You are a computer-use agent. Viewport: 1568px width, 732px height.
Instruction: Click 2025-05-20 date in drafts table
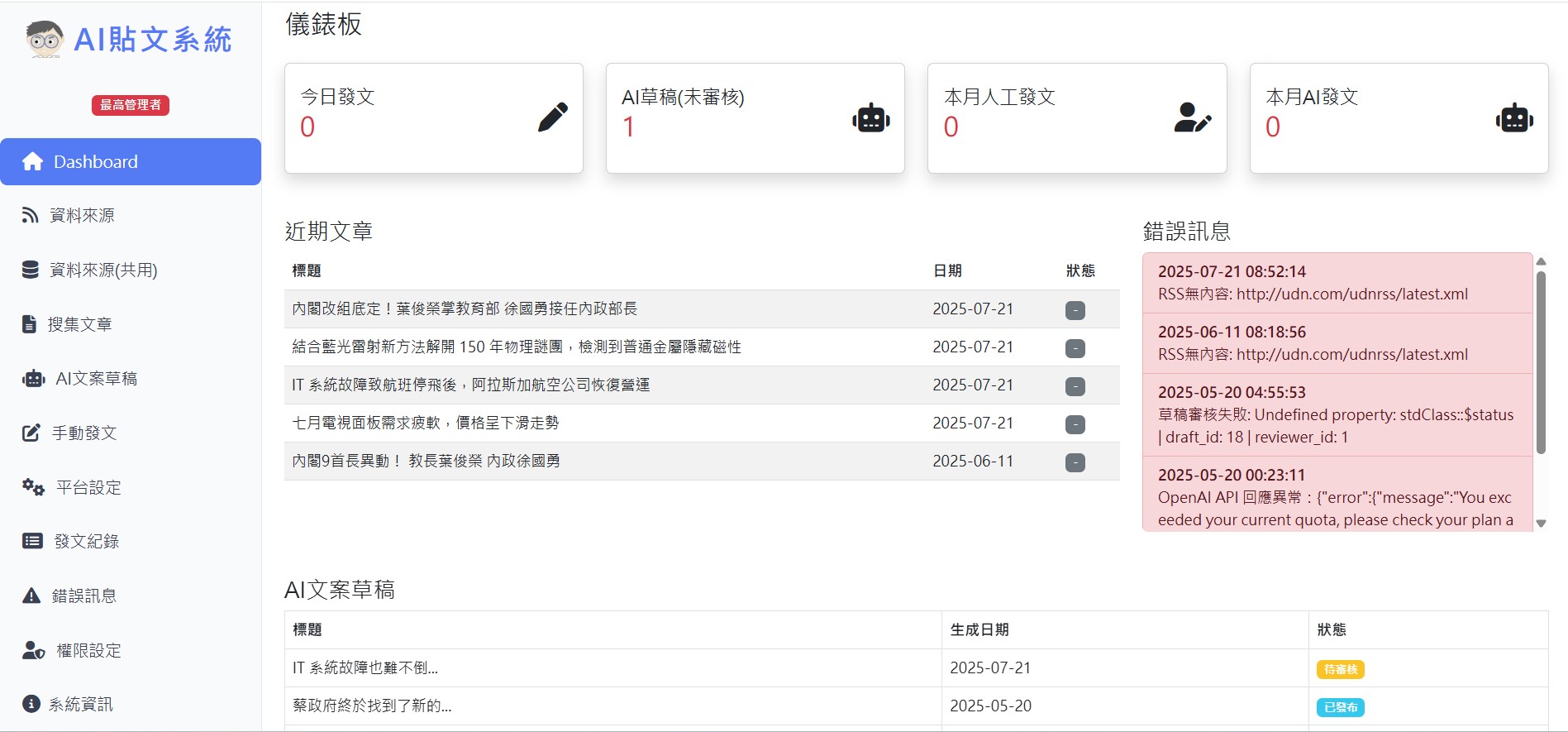click(x=990, y=706)
